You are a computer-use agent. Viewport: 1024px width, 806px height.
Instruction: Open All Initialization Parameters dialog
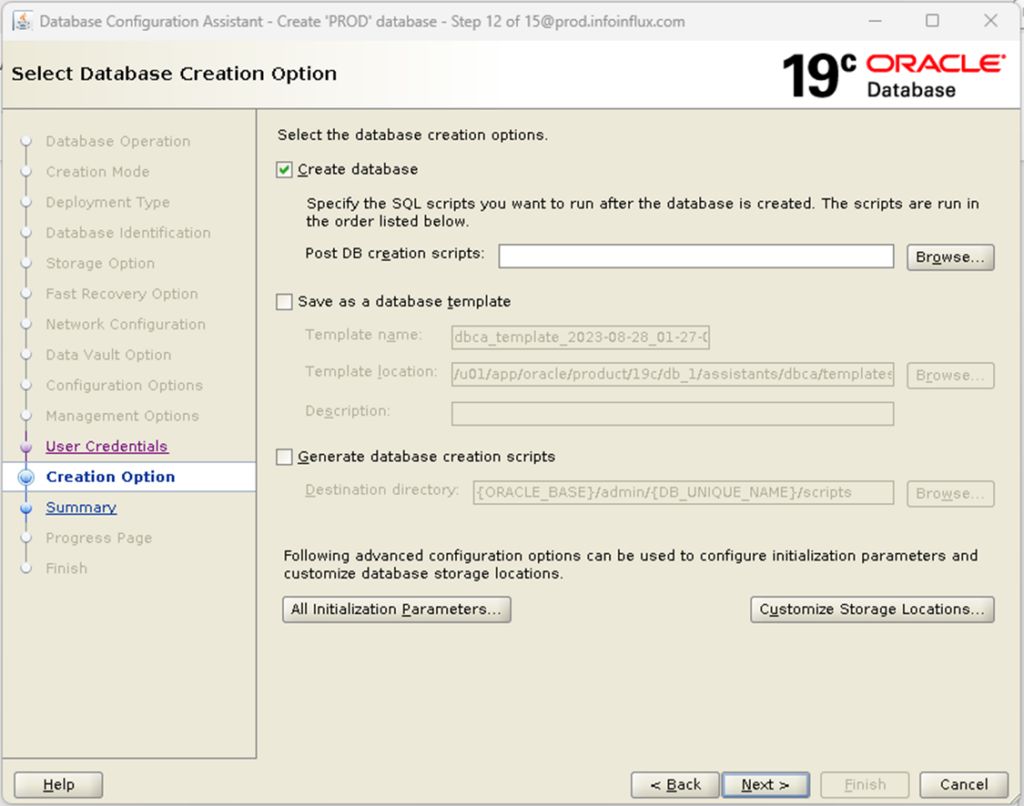(x=396, y=609)
